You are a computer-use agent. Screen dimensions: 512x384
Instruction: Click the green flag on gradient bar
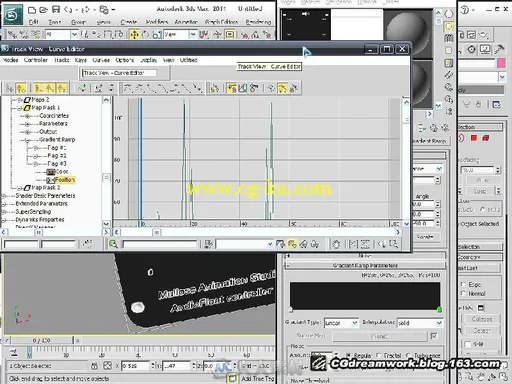(x=439, y=309)
